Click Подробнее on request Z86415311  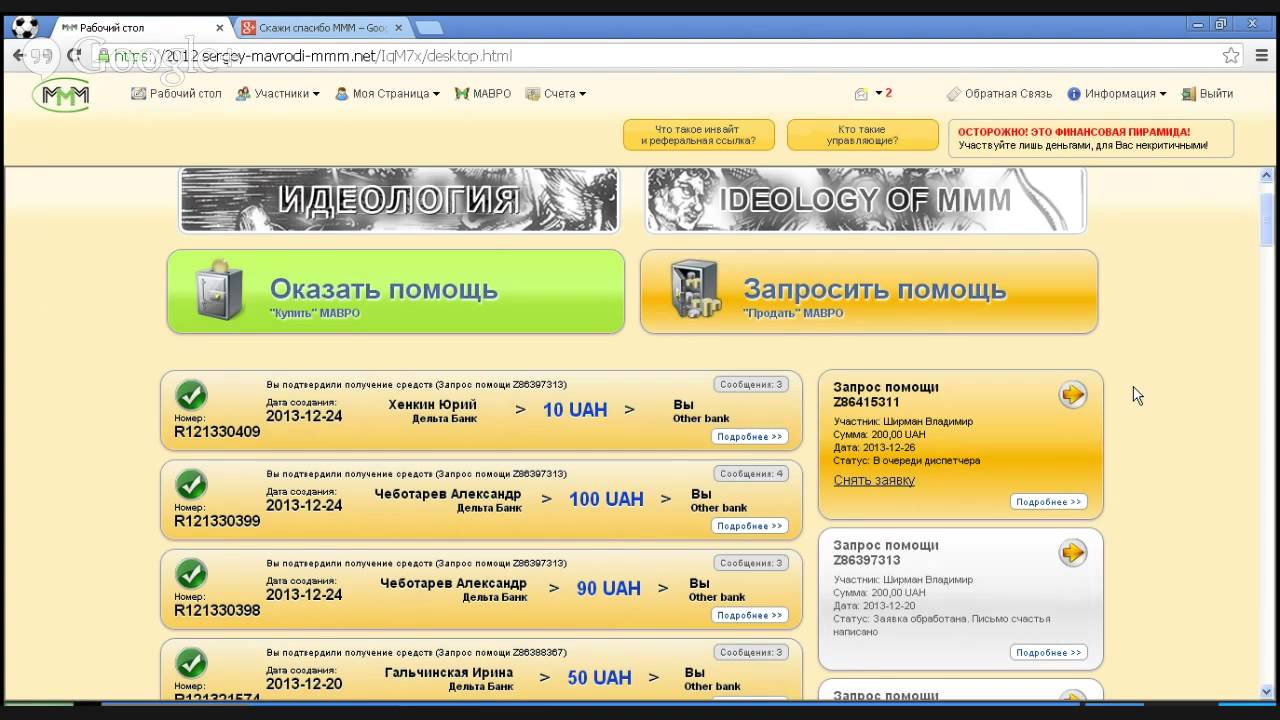click(1048, 501)
